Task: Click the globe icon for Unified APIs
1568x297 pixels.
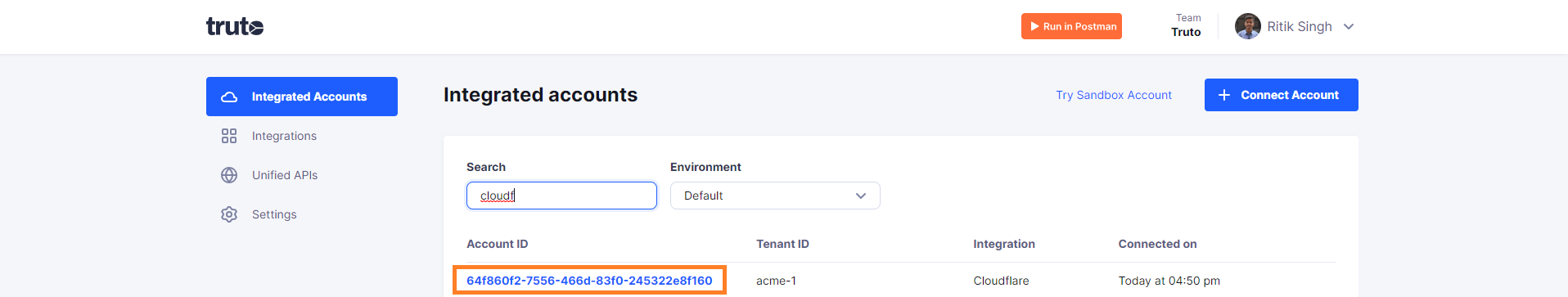Action: [x=229, y=175]
